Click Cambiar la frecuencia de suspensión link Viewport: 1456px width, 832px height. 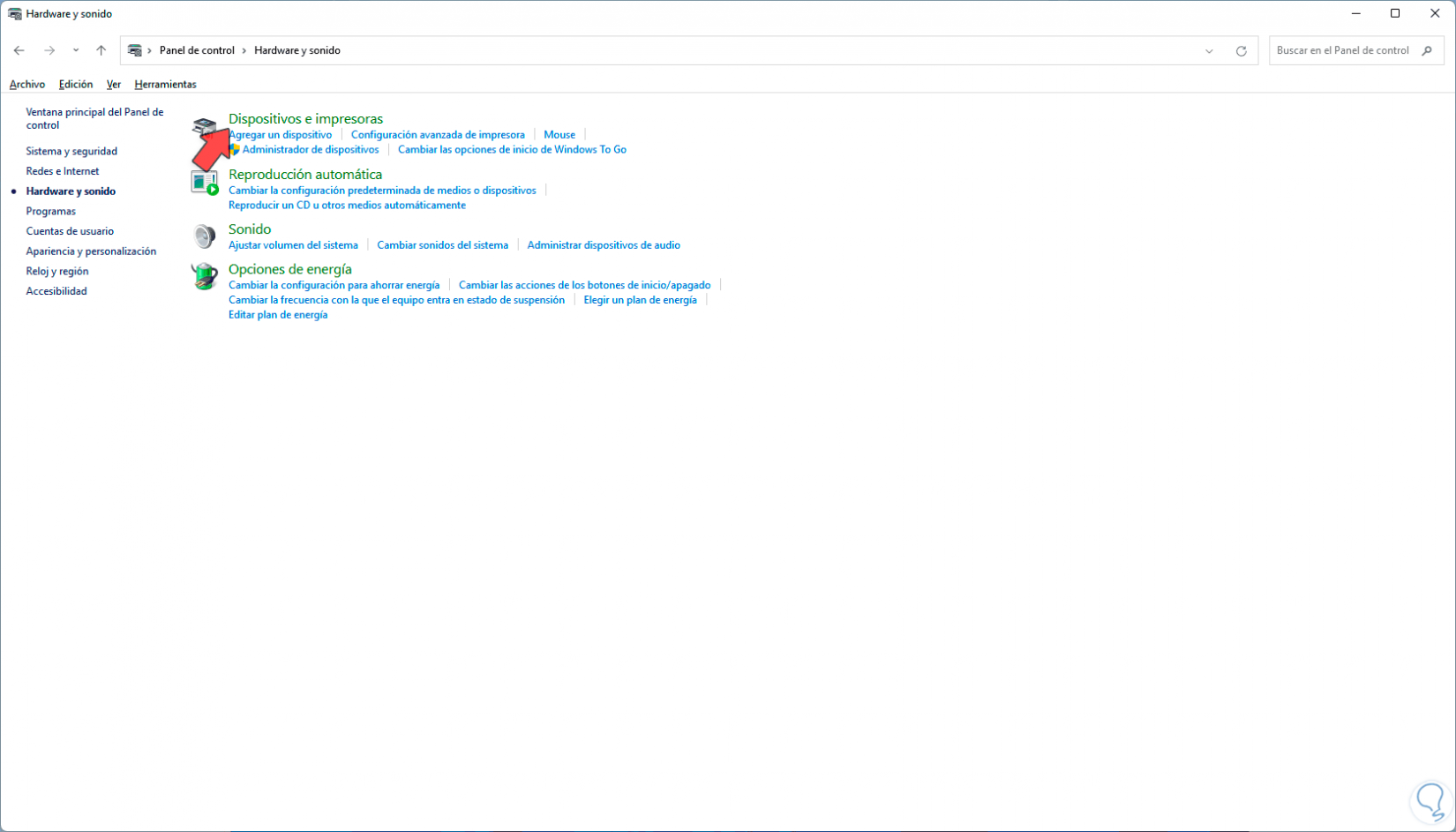[396, 300]
